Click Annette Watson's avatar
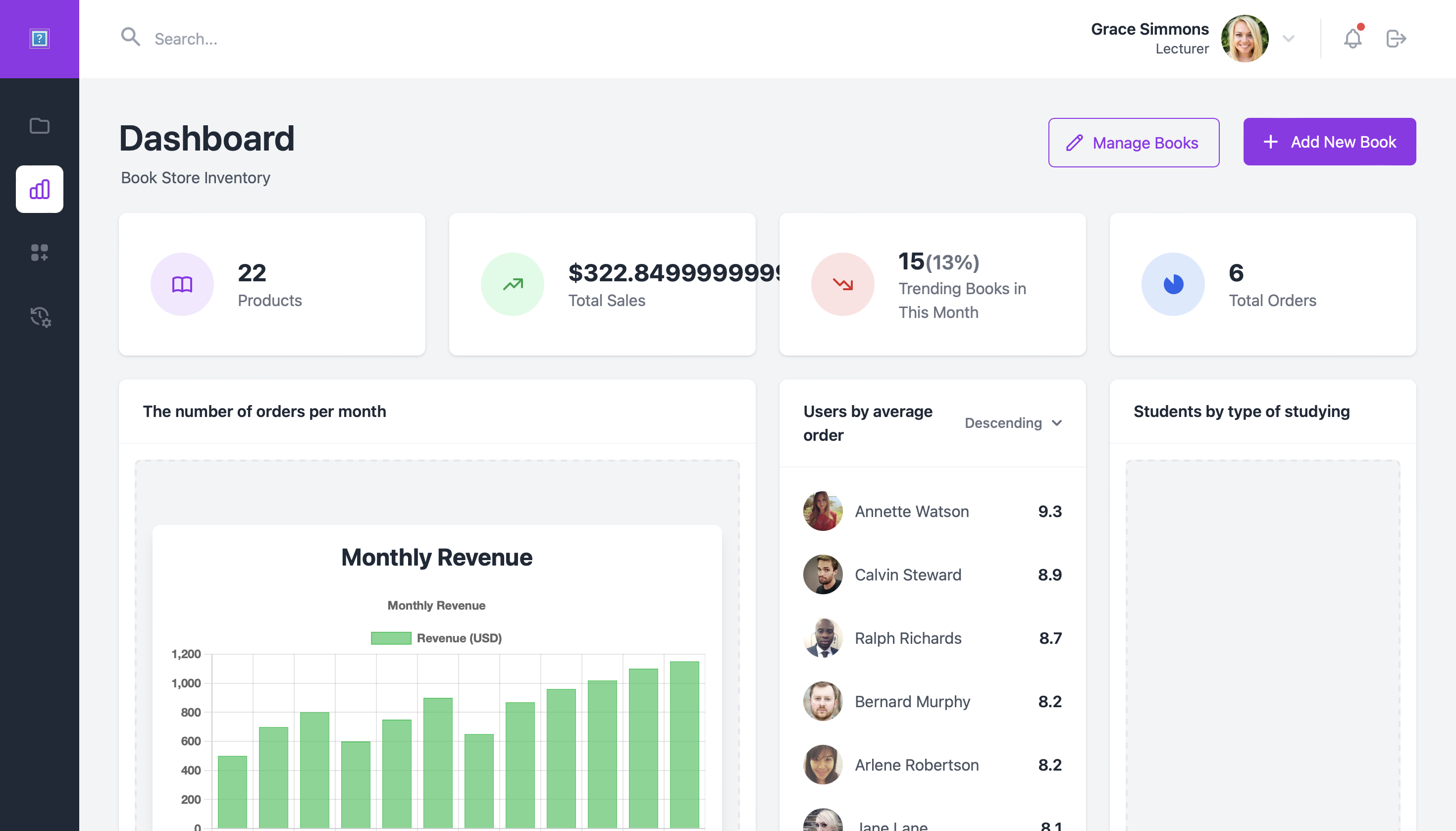Viewport: 1456px width, 831px height. [823, 512]
